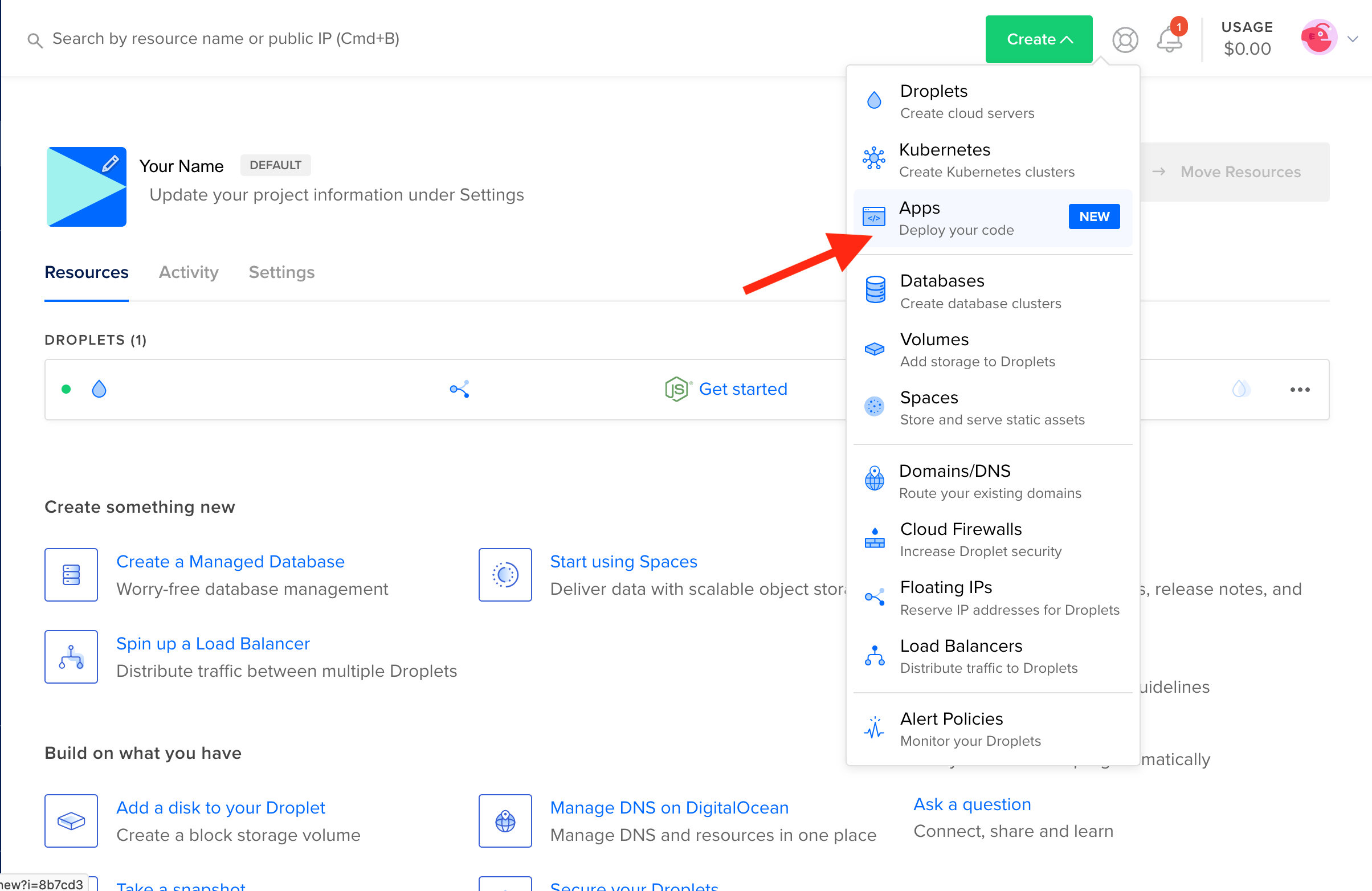Click the faded droplet icon near More

[x=1240, y=389]
